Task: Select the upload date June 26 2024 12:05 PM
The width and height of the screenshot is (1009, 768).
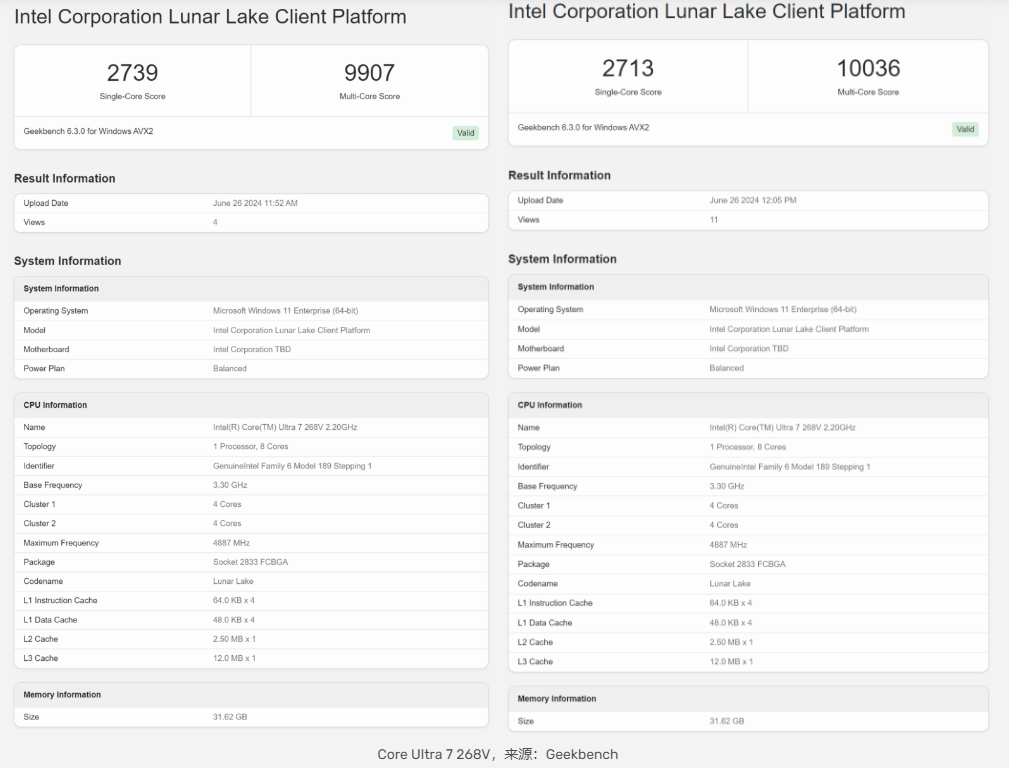Action: (x=752, y=200)
